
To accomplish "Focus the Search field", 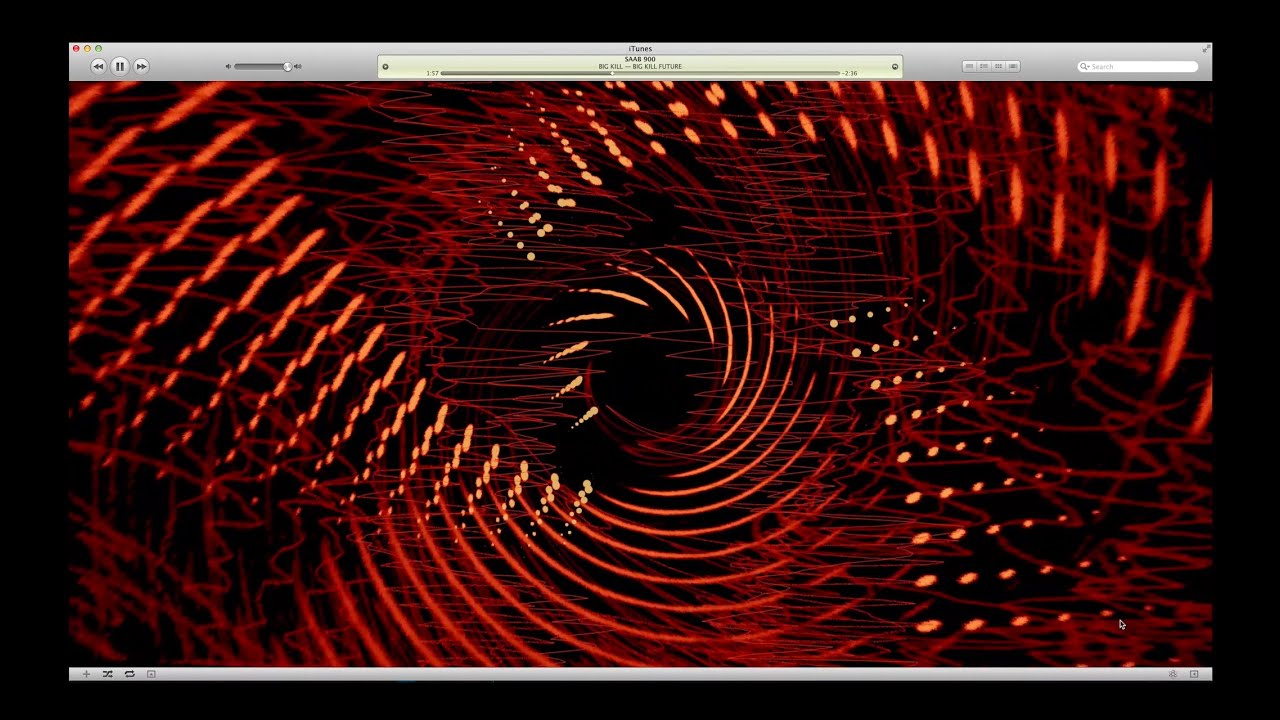I will click(1138, 67).
